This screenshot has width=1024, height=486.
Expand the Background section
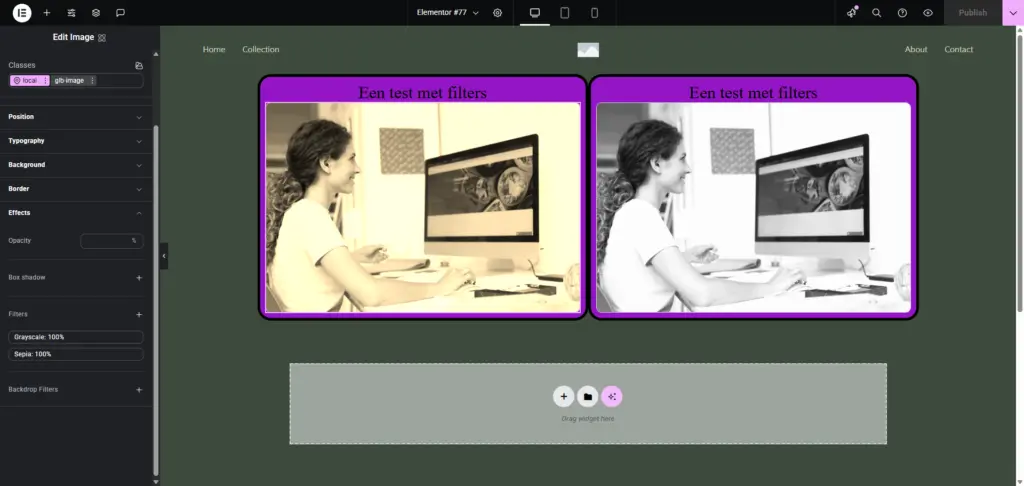tap(76, 165)
